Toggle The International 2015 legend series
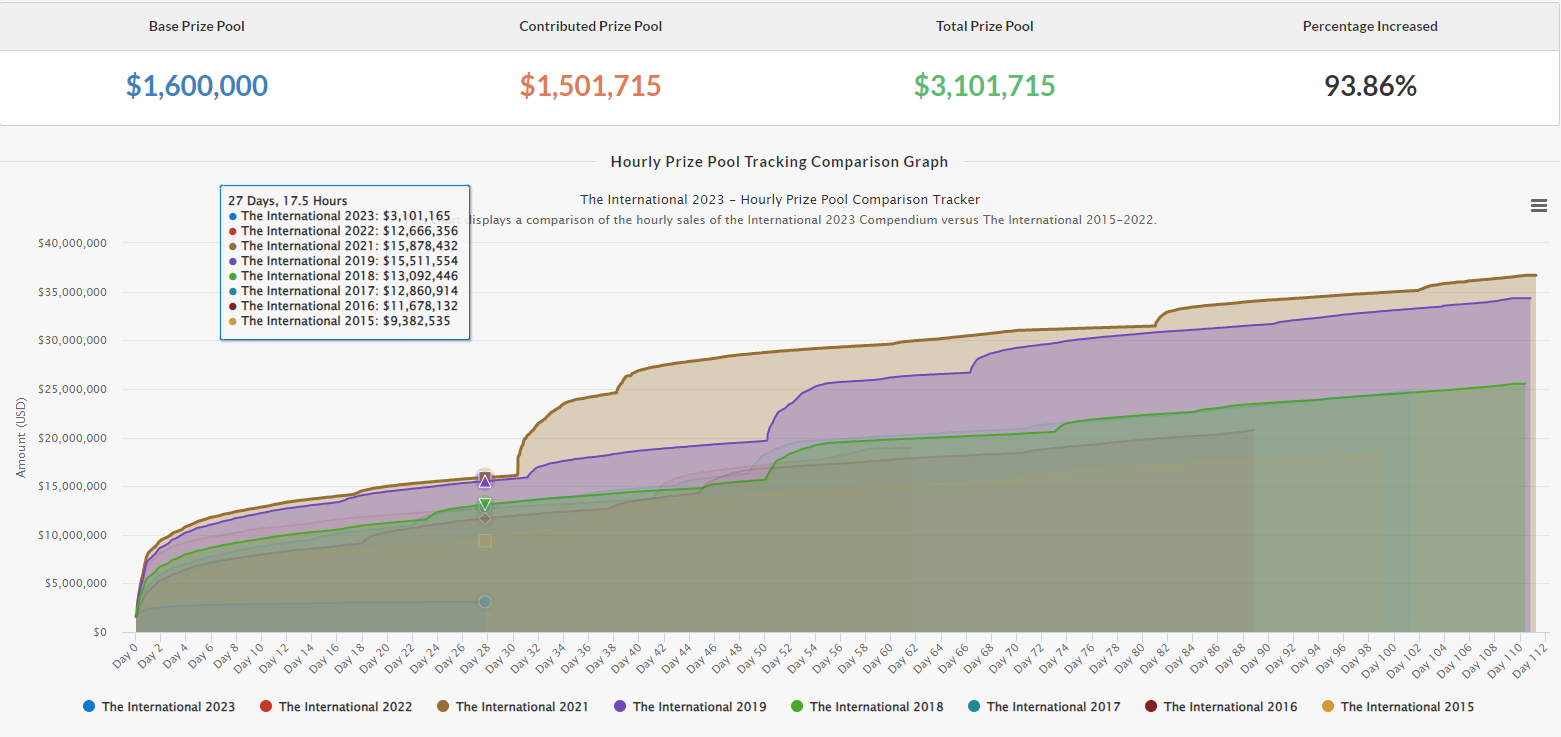The image size is (1561, 737). point(1399,707)
